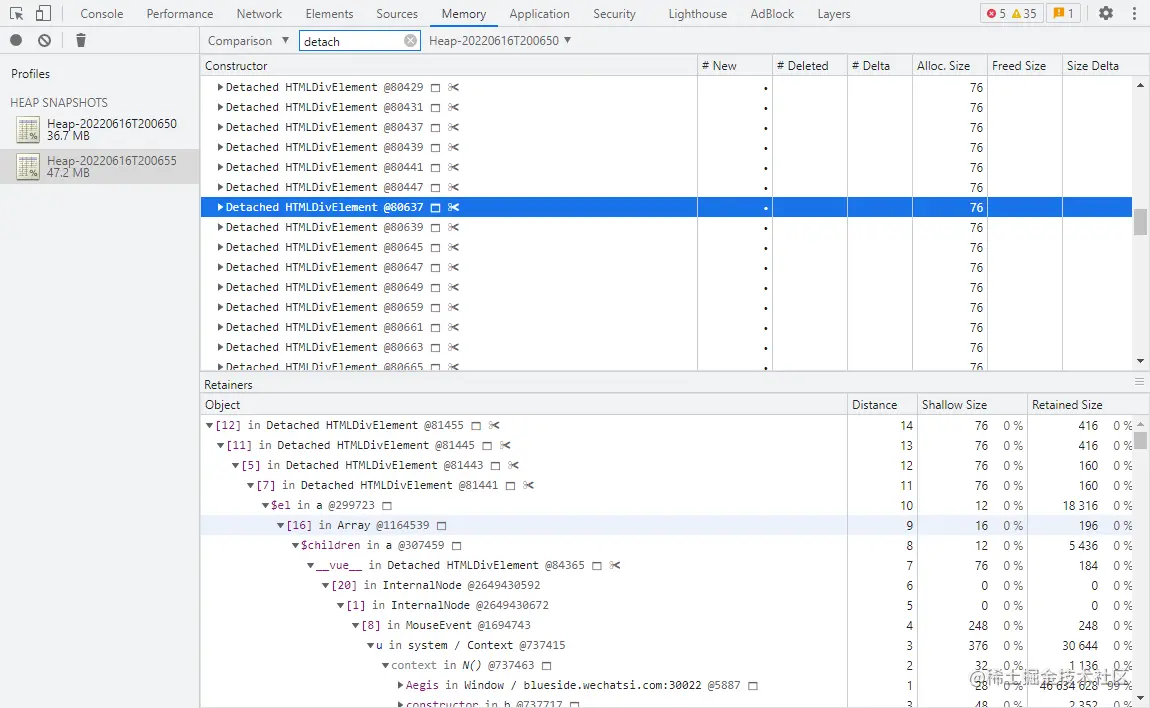The width and height of the screenshot is (1150, 708).
Task: Sort by the Constructor column header
Action: tap(449, 66)
